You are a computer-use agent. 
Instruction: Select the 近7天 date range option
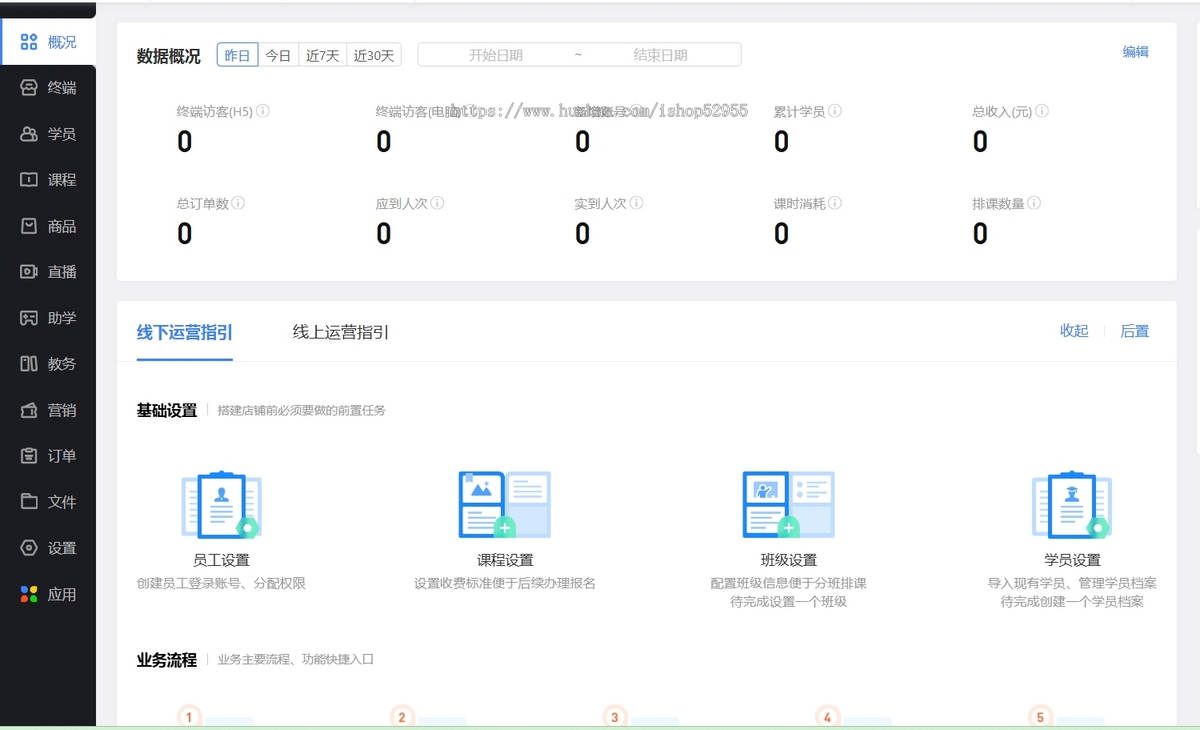[x=323, y=55]
